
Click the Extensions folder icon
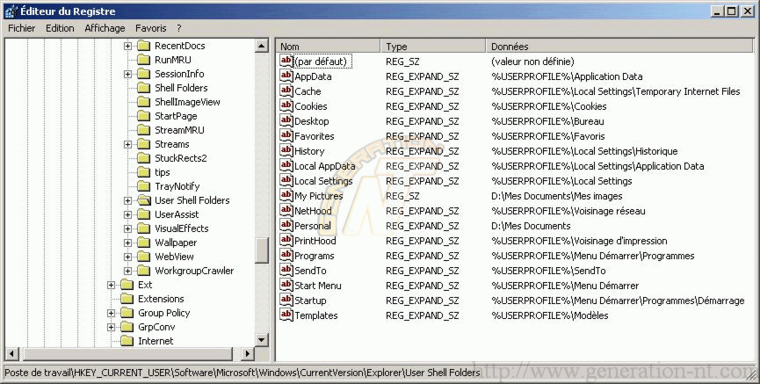[127, 299]
